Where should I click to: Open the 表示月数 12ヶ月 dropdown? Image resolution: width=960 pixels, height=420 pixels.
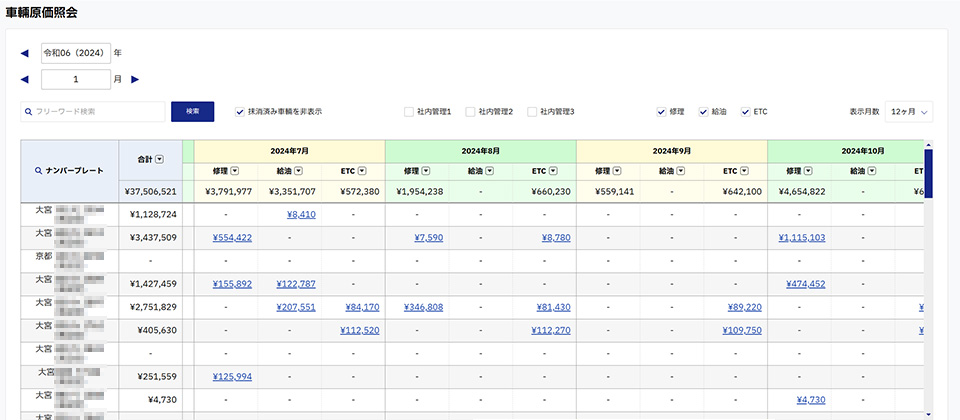coord(910,112)
